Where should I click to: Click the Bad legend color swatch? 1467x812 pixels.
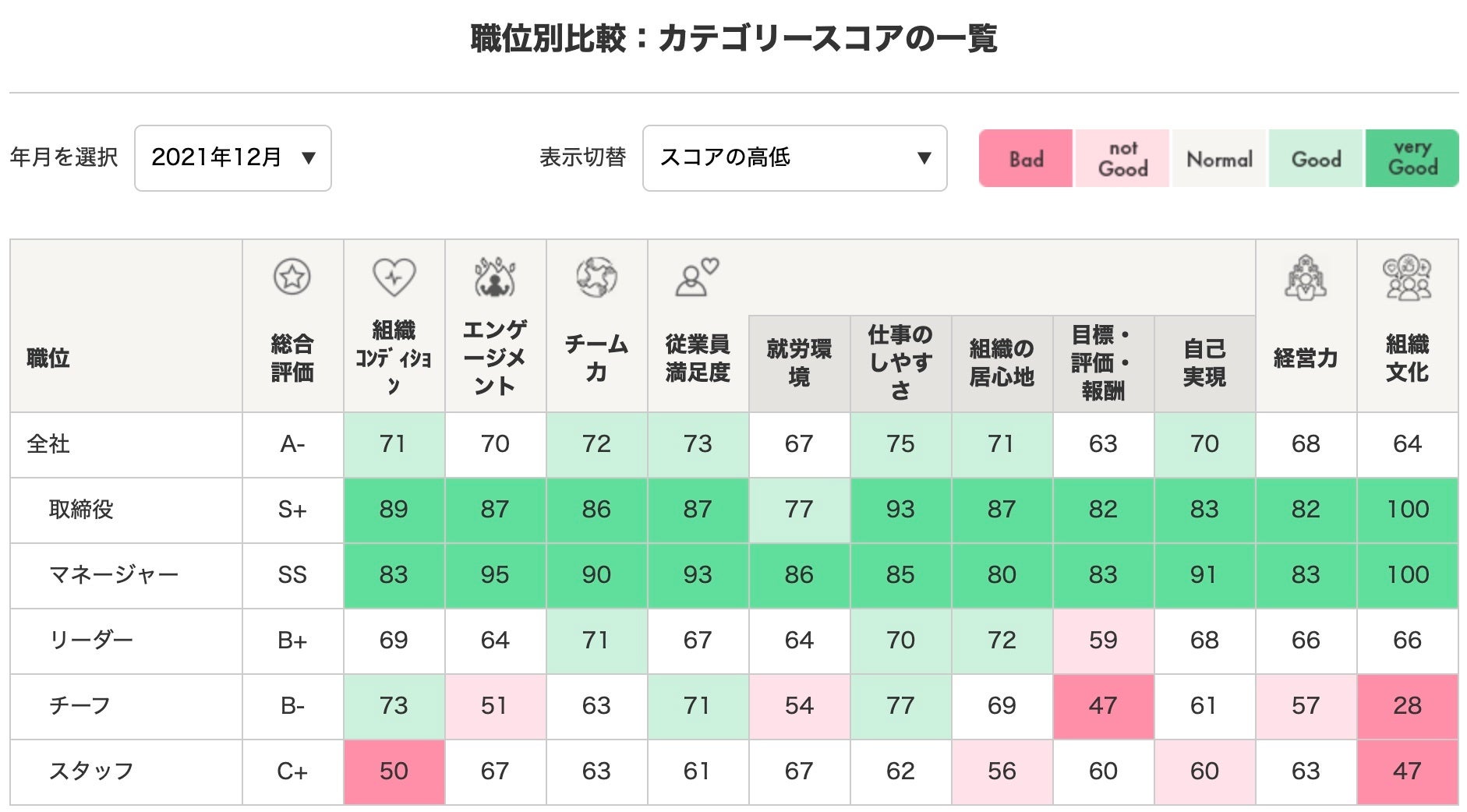1026,159
